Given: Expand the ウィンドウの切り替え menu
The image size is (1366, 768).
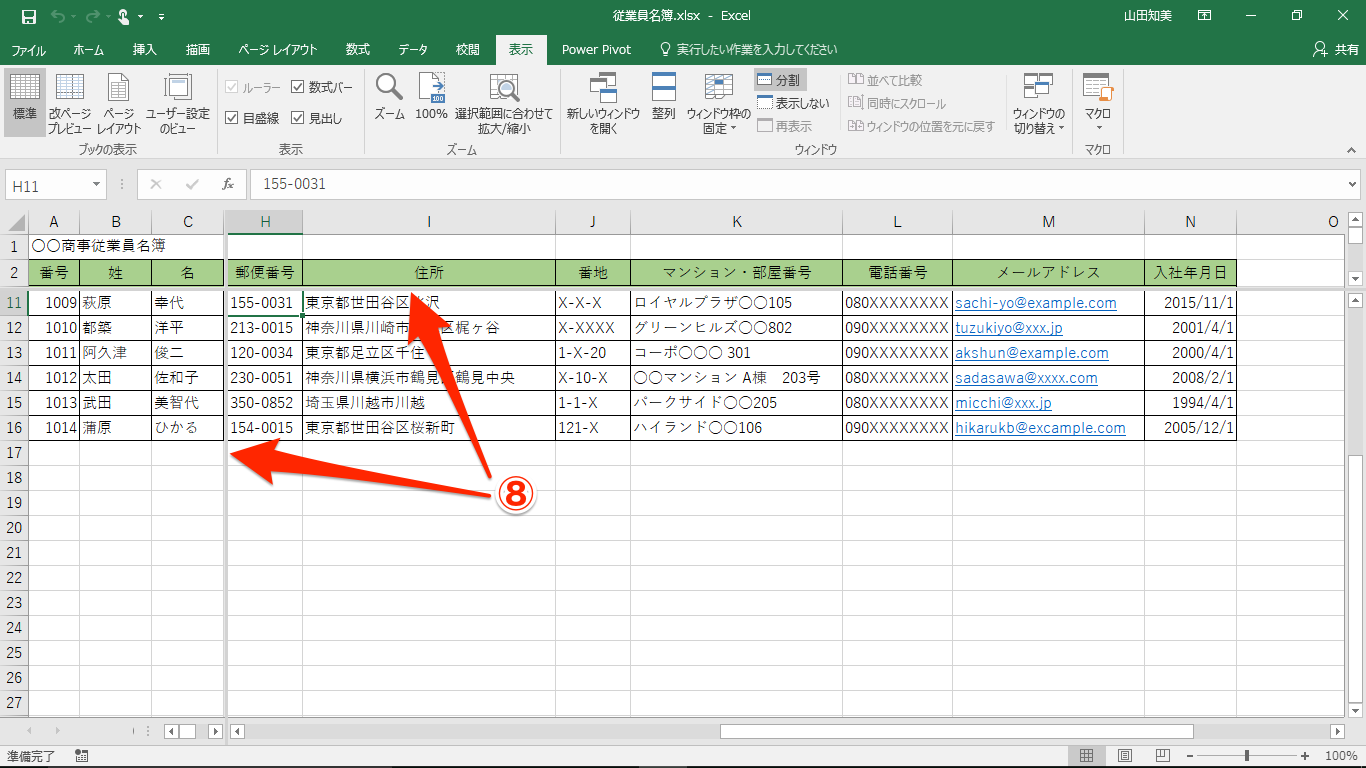Looking at the screenshot, I should pos(1039,105).
